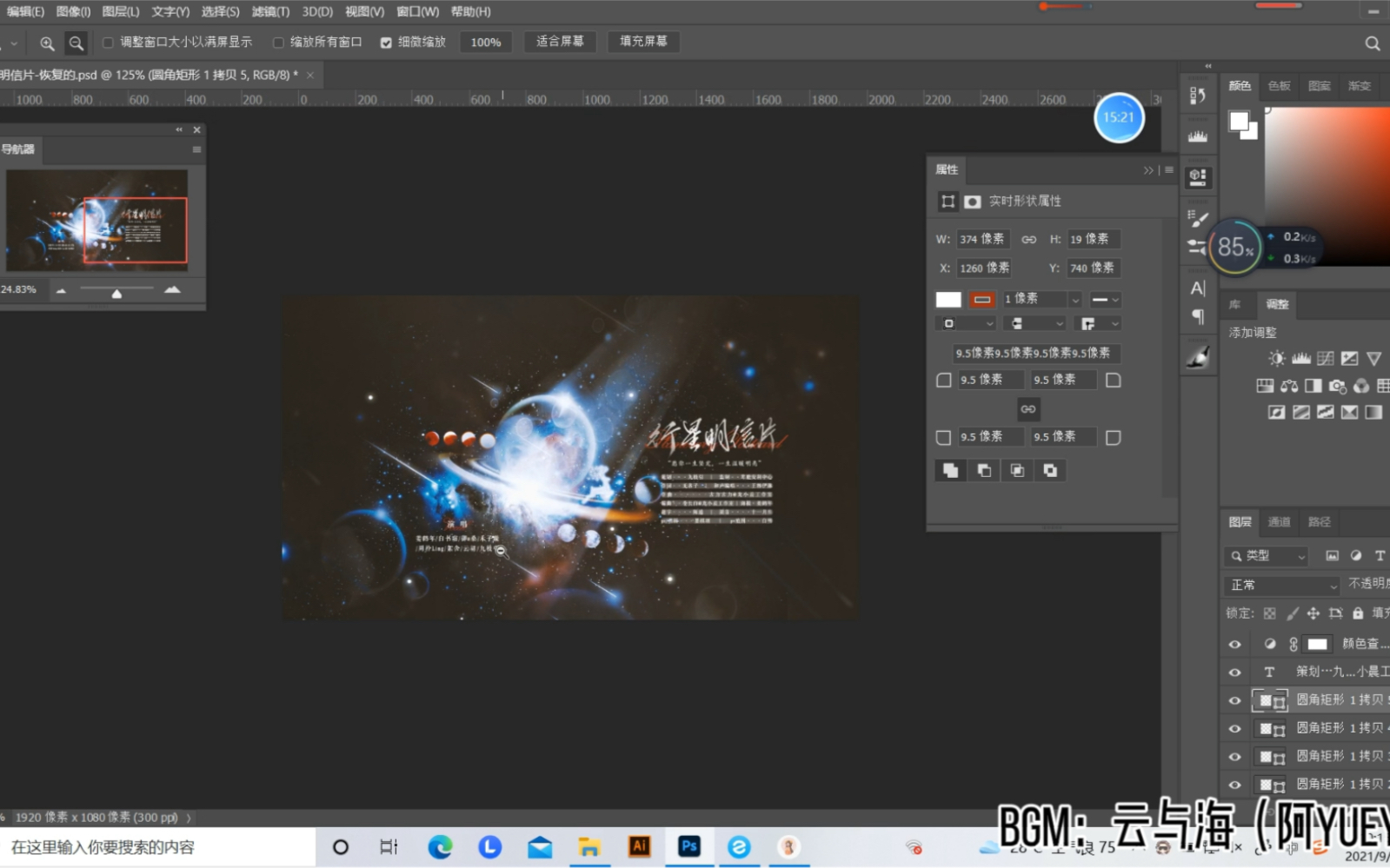Hide the 圆角矩形 1 拷贝 5 layer
This screenshot has height=868, width=1390.
1234,700
